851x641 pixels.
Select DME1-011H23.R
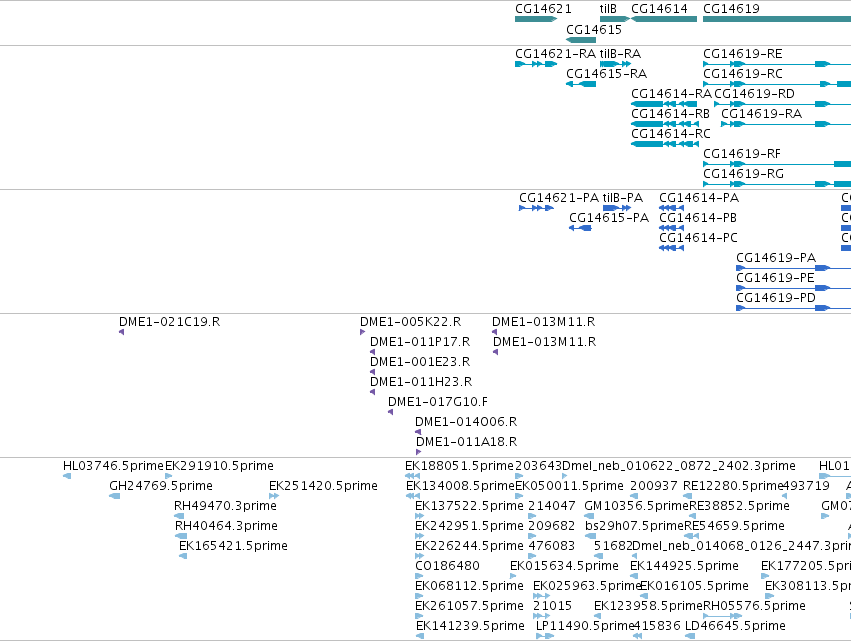pyautogui.click(x=372, y=392)
